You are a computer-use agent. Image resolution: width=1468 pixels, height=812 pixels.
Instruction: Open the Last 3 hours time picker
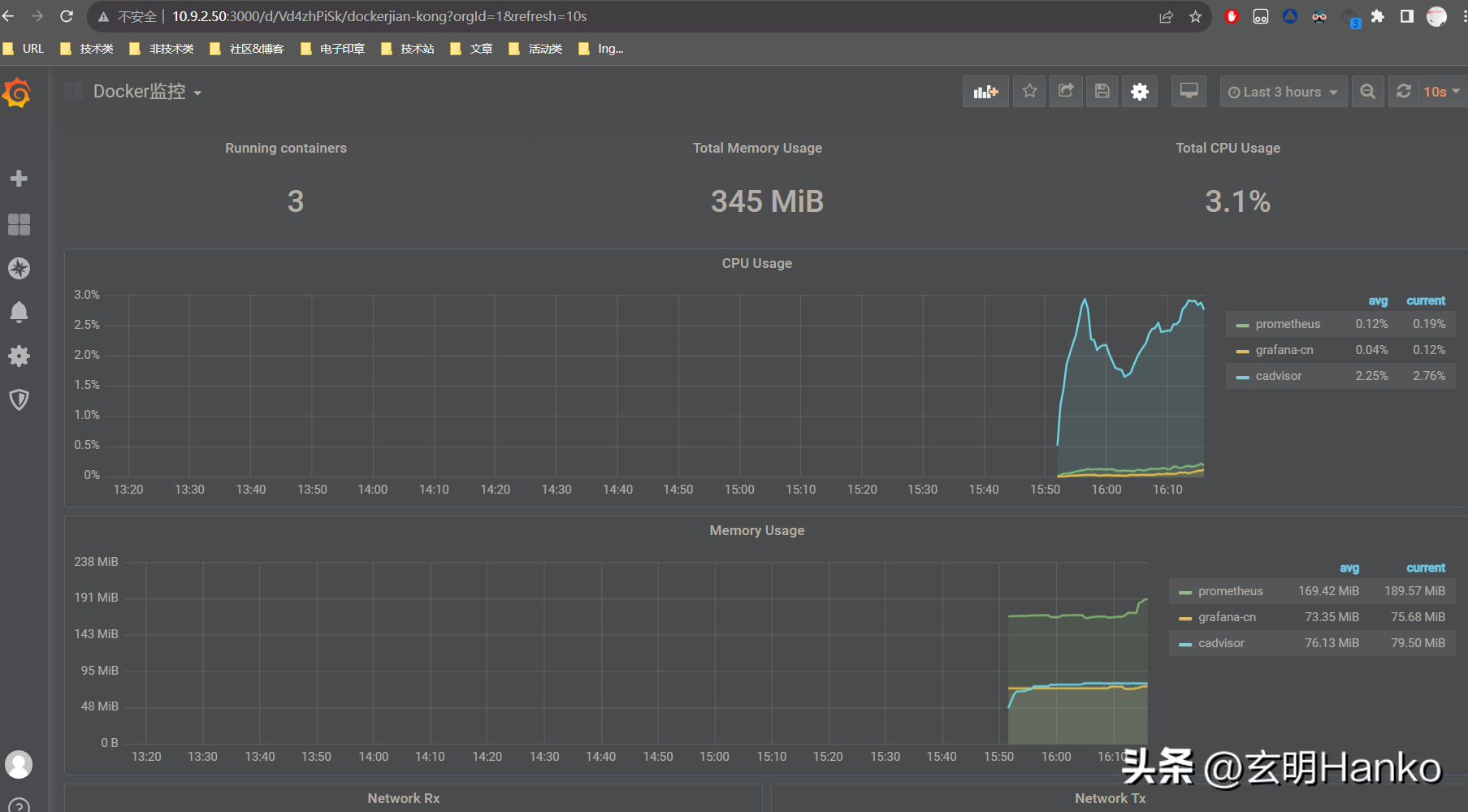[1284, 92]
